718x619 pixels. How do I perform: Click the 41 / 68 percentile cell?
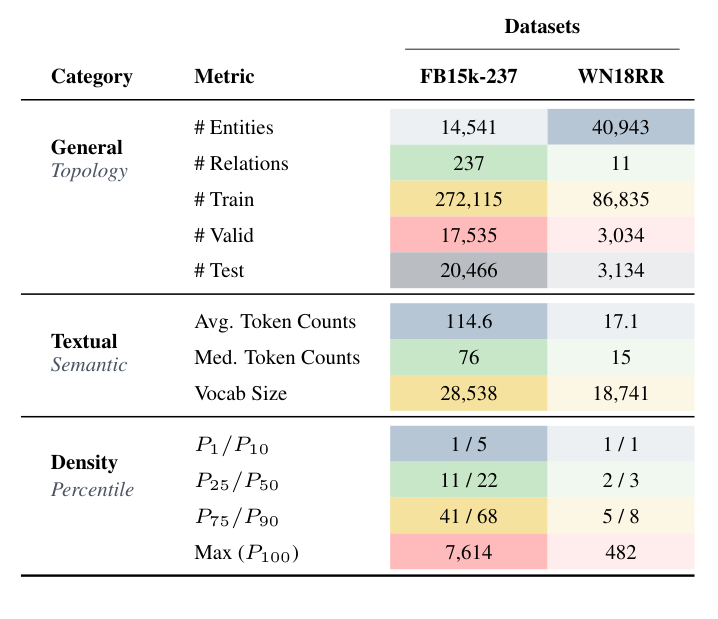pos(468,516)
